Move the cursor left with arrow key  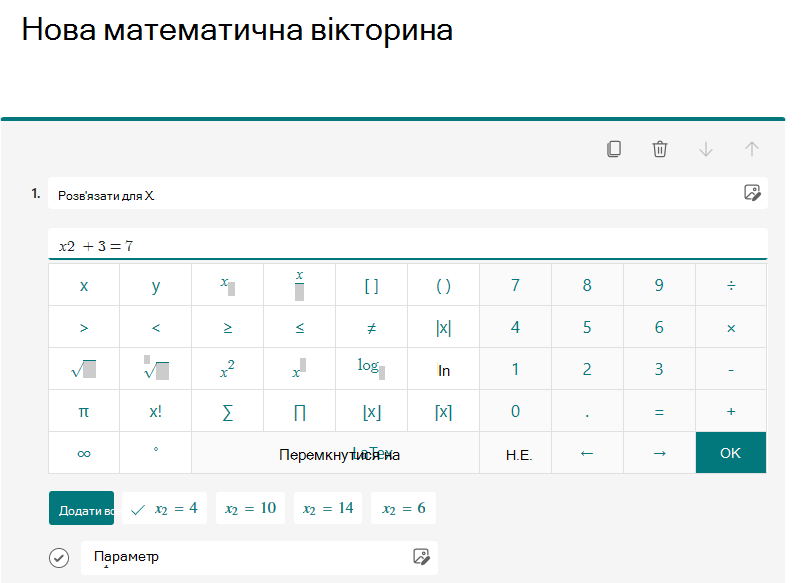click(587, 453)
